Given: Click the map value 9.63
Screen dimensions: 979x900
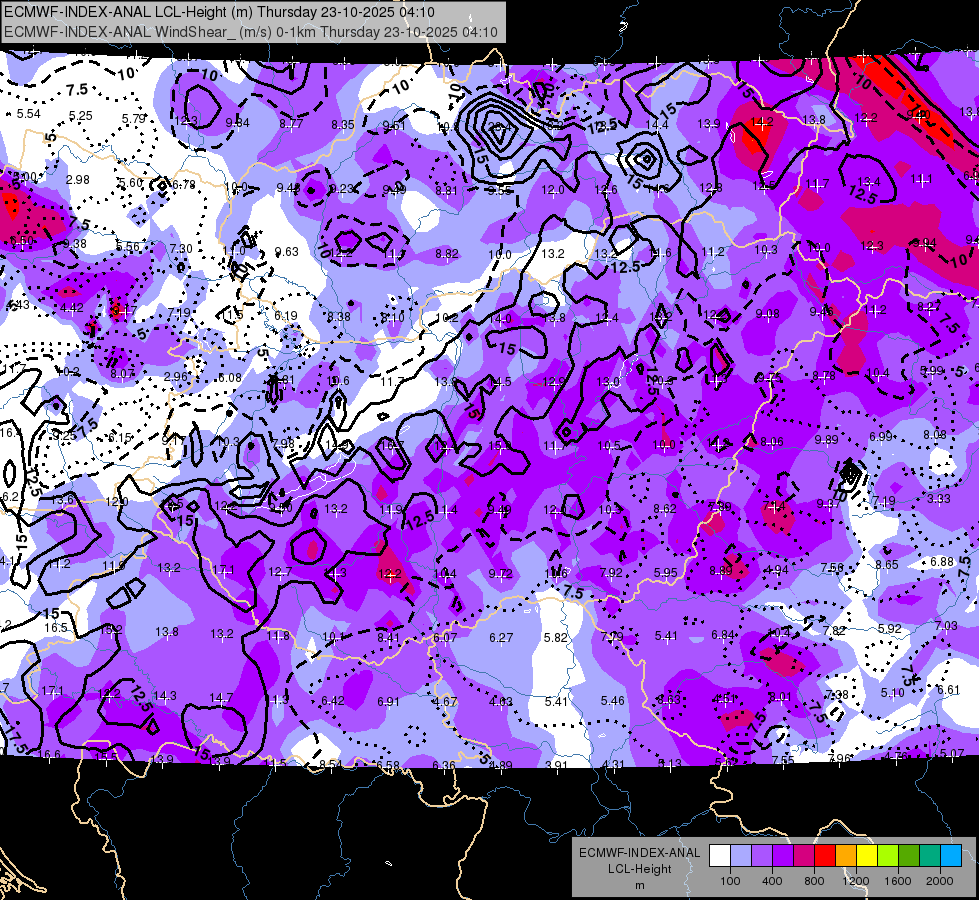Looking at the screenshot, I should (287, 252).
